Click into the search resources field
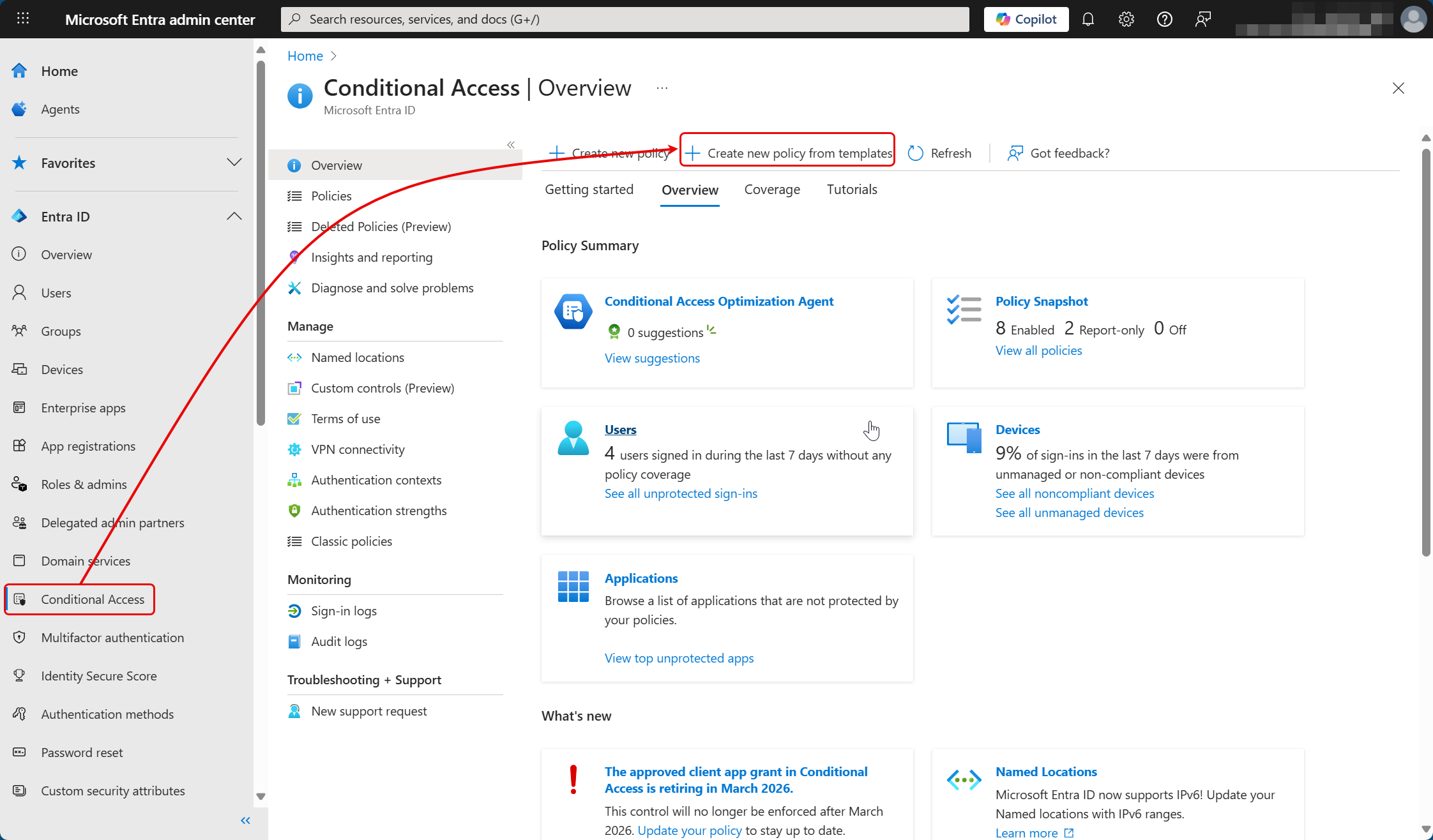The image size is (1433, 840). (626, 19)
